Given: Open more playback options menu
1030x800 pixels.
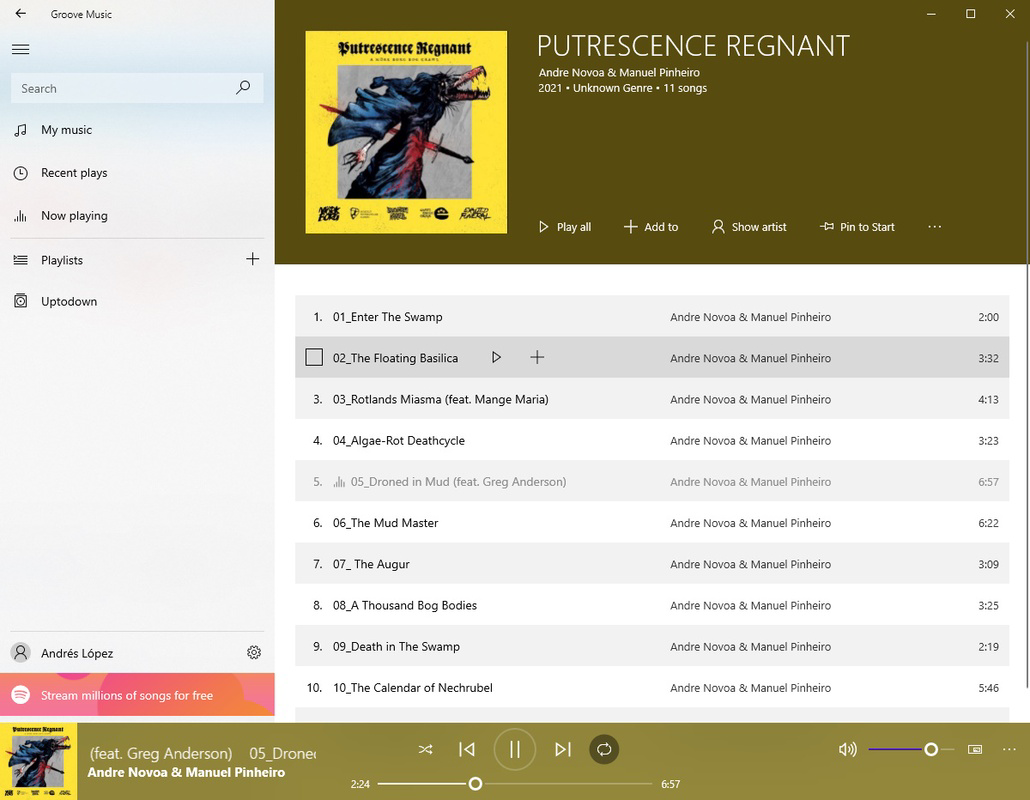Looking at the screenshot, I should [1009, 749].
